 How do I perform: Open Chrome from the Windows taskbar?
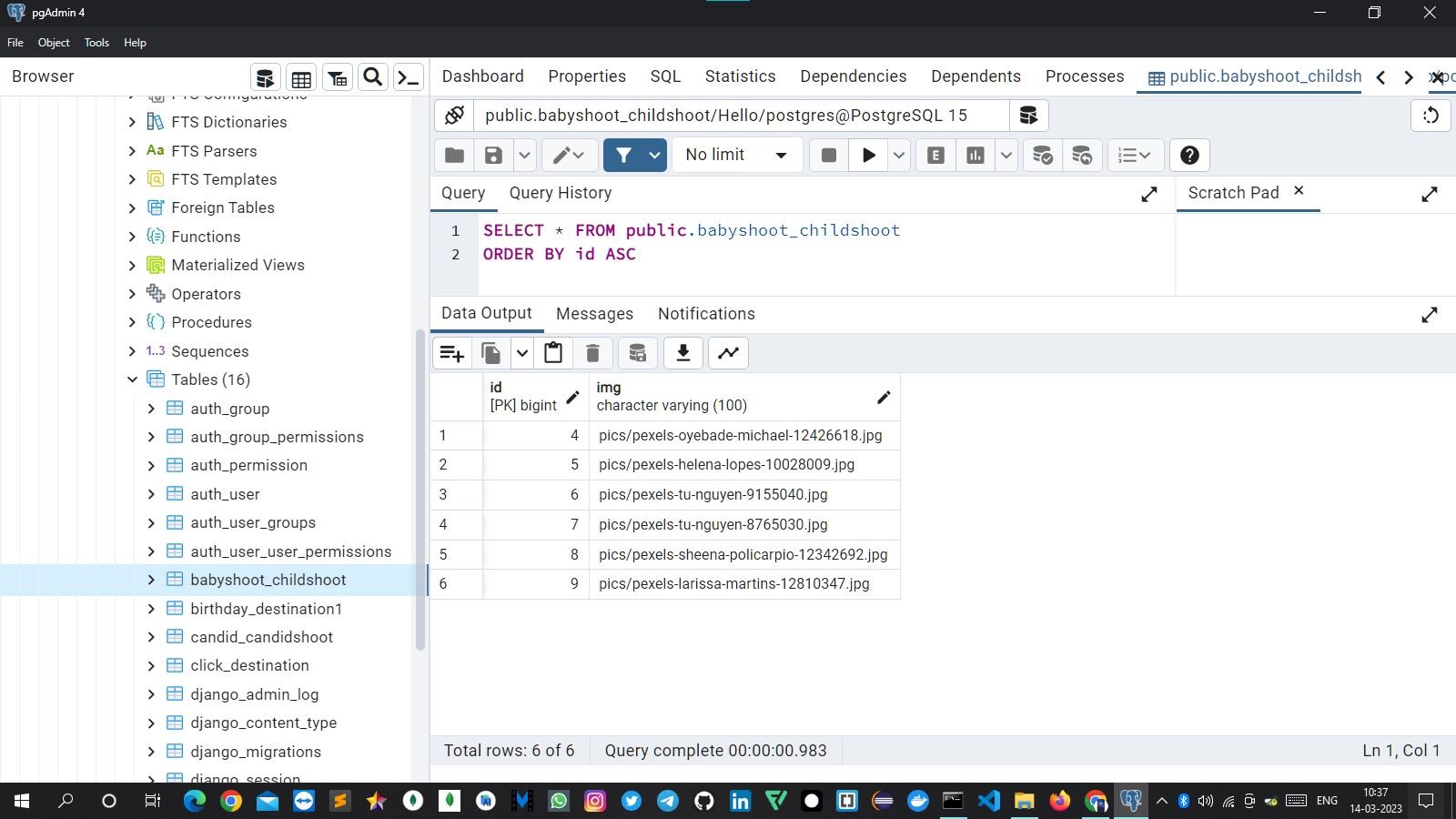(x=231, y=801)
